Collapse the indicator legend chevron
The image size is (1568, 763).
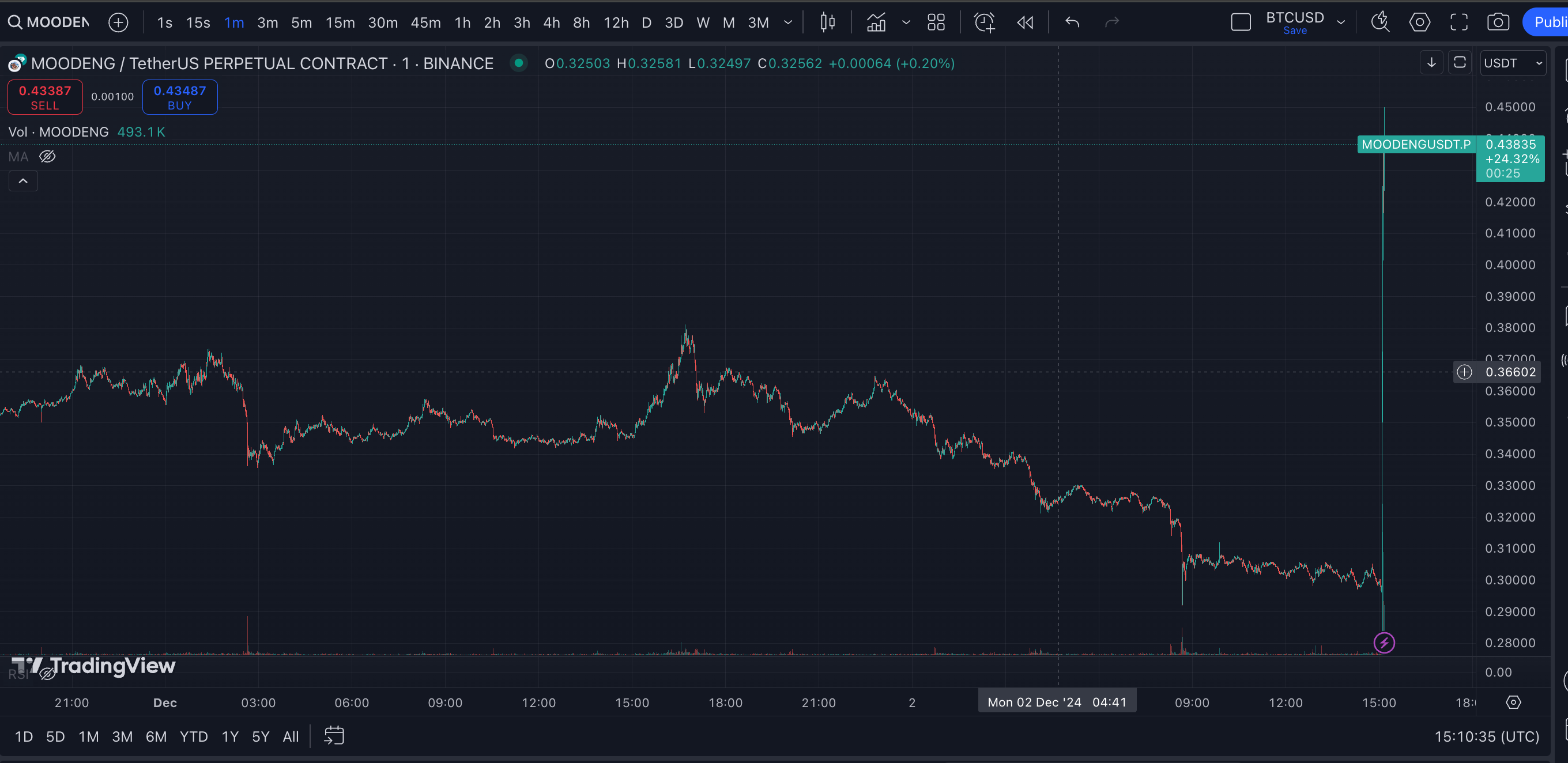click(x=23, y=181)
